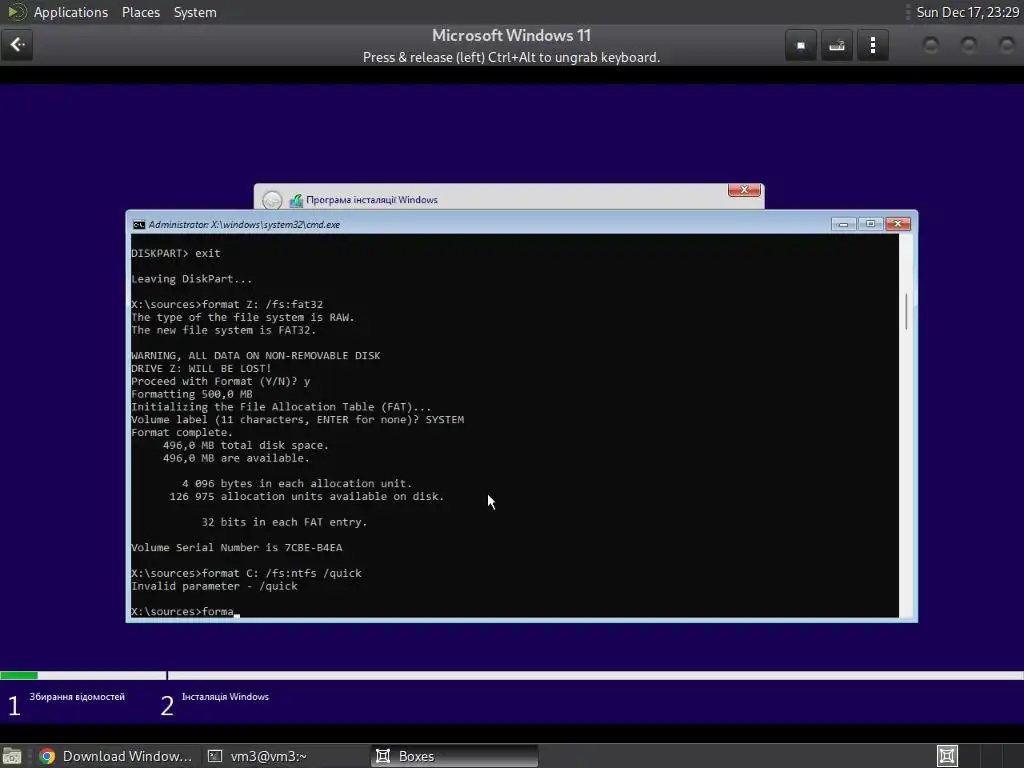Click the 'Invalid parameter - /quick' line
Image resolution: width=1024 pixels, height=768 pixels.
(x=214, y=586)
